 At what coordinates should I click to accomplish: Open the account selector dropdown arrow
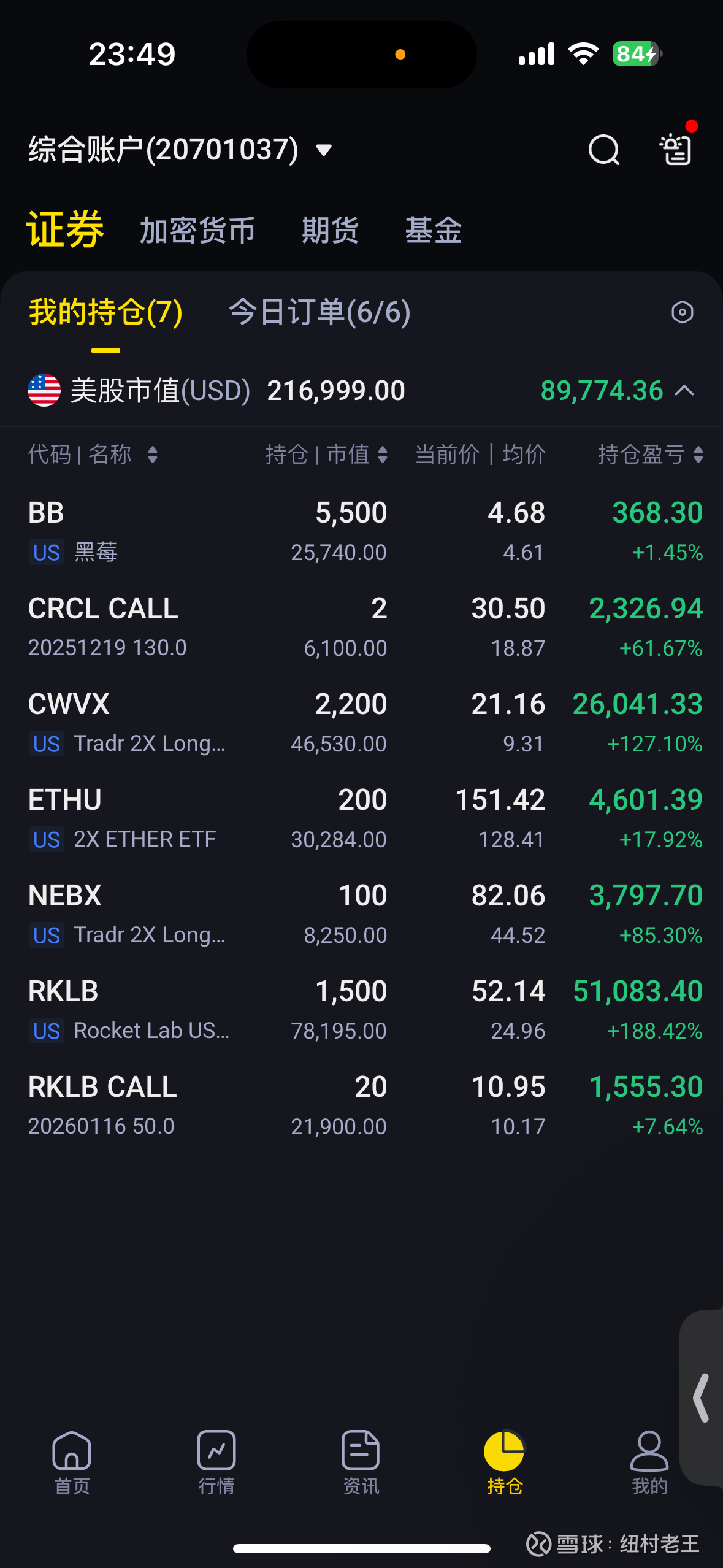(323, 150)
